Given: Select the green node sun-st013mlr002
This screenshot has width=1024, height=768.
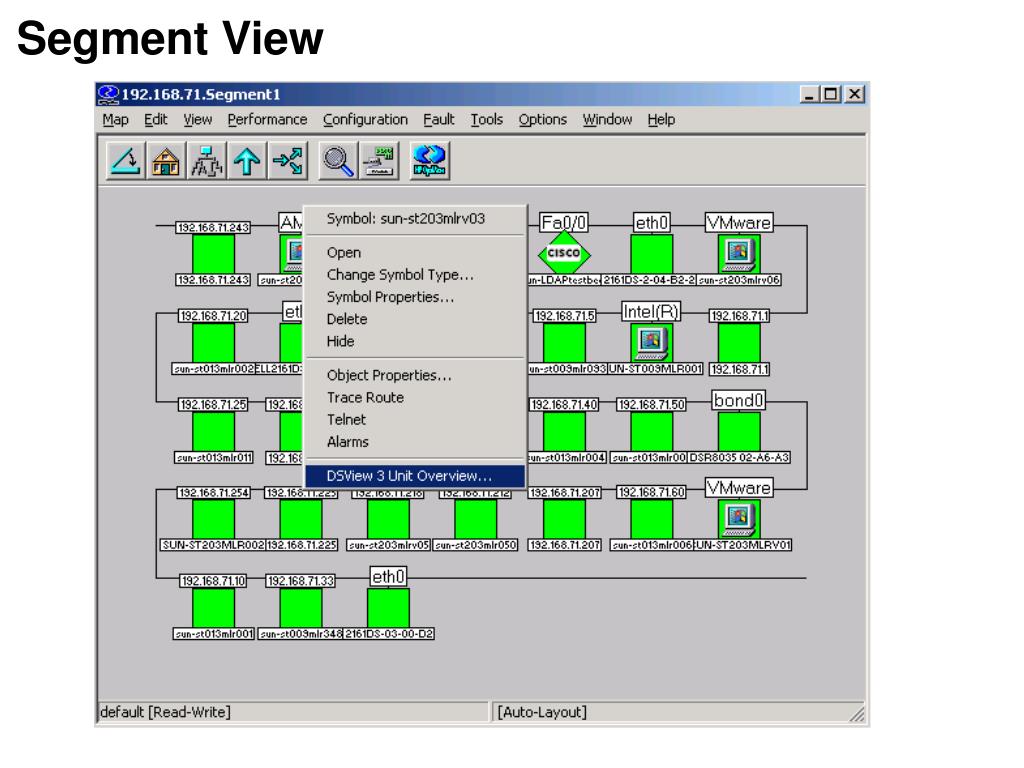Looking at the screenshot, I should [213, 342].
